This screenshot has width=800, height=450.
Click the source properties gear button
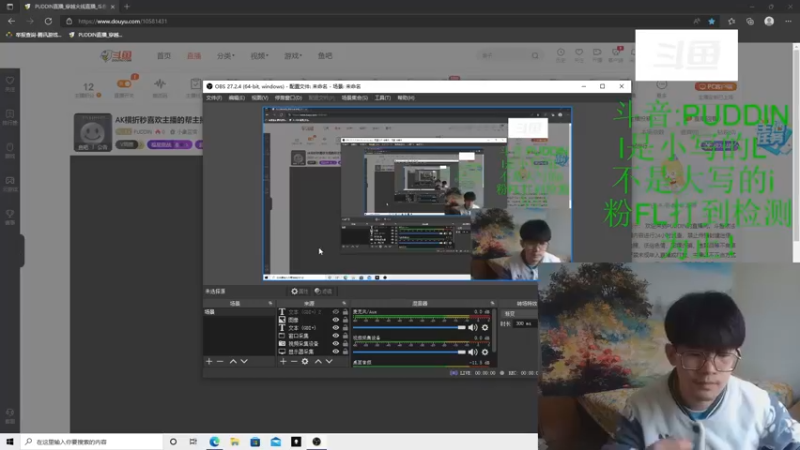(x=299, y=291)
